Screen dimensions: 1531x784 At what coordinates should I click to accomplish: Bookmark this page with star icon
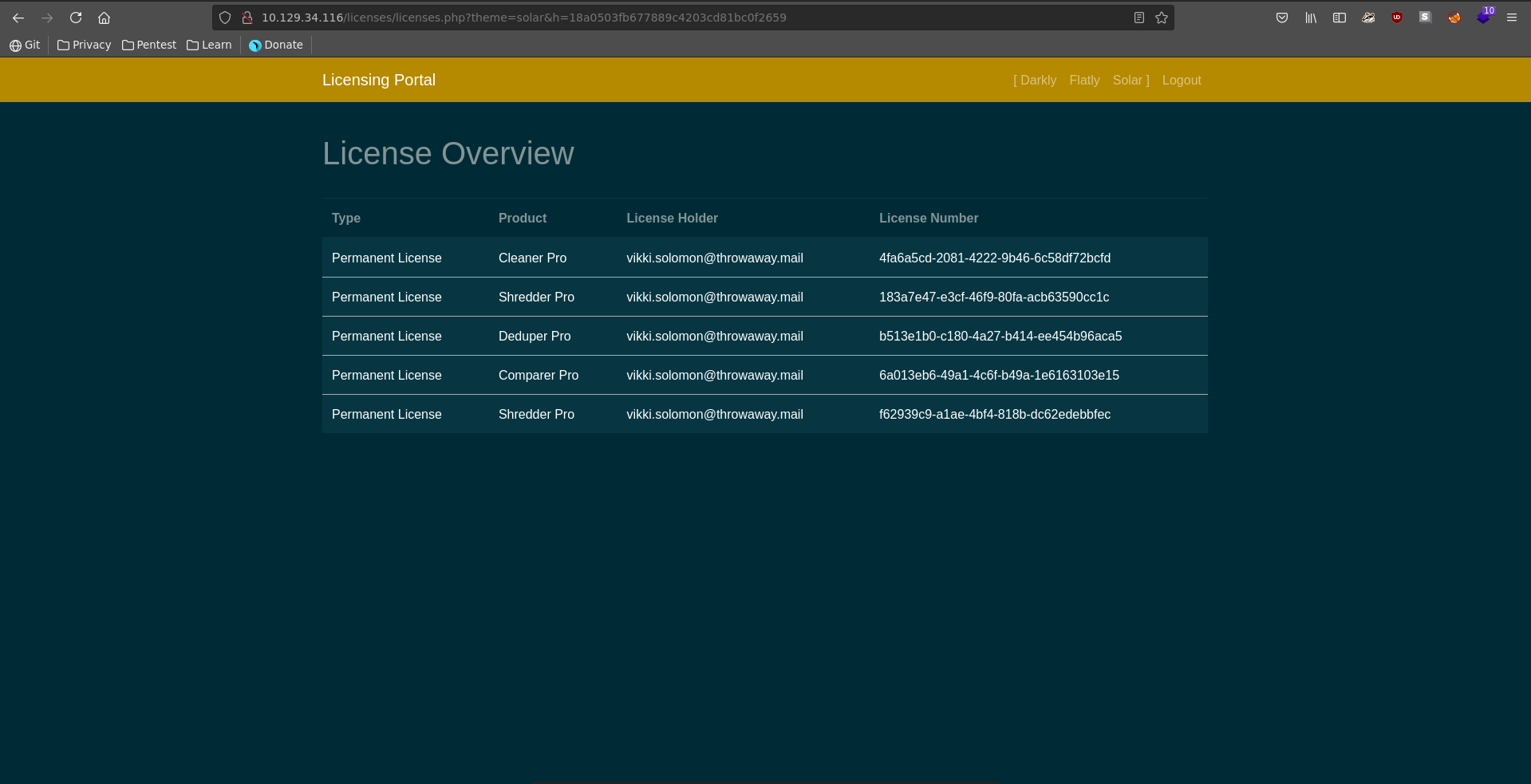tap(1162, 18)
